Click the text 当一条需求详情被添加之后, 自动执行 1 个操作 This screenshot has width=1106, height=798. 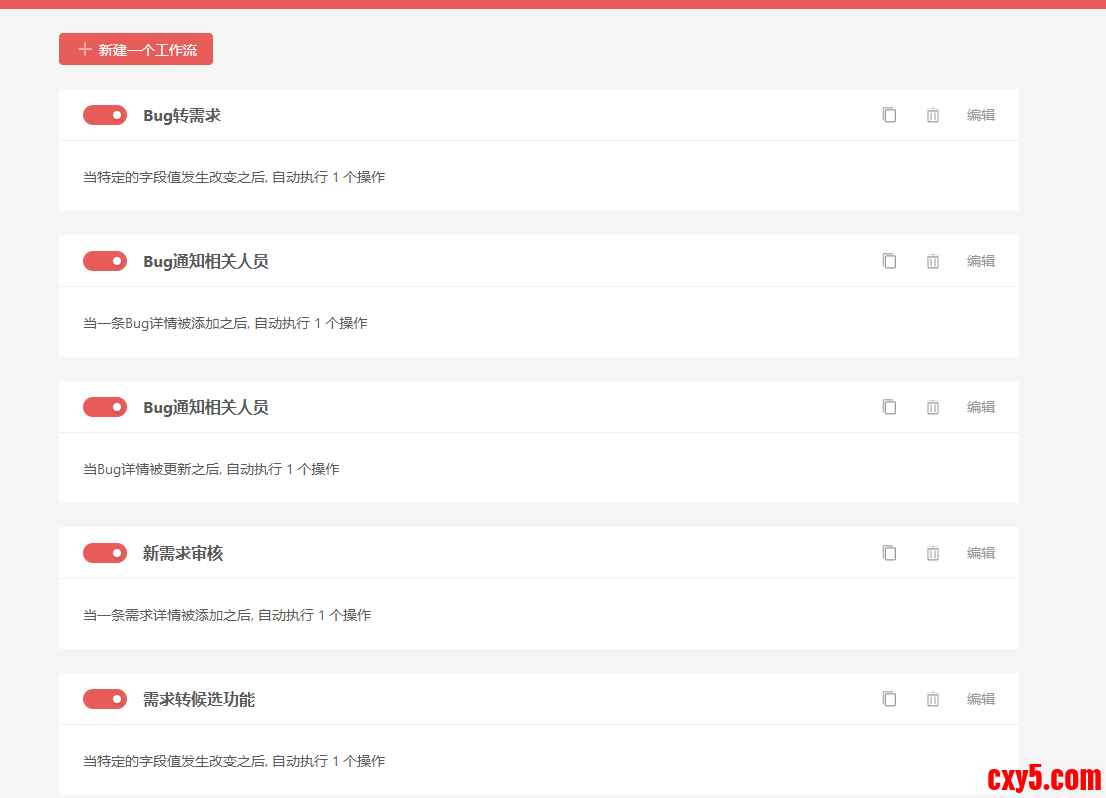[x=227, y=615]
